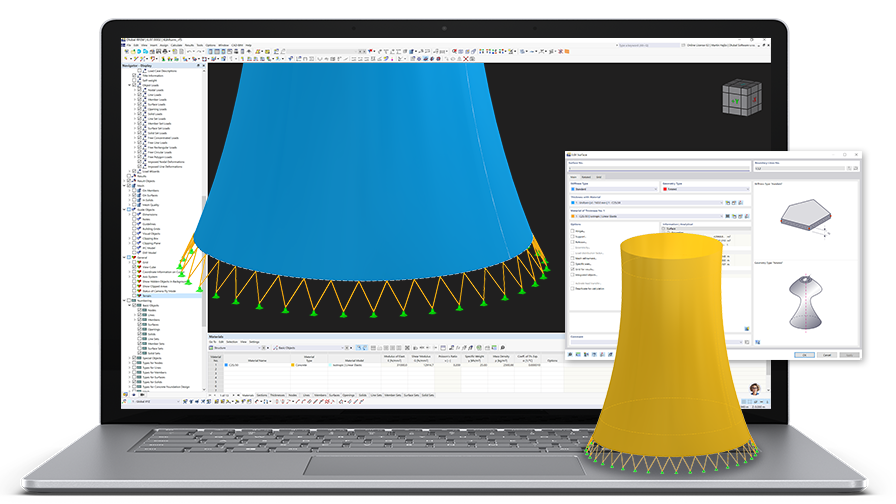Screen dimensions: 896x504
Task: Click comment library icon in Edit Surface dialog
Action: click(747, 342)
